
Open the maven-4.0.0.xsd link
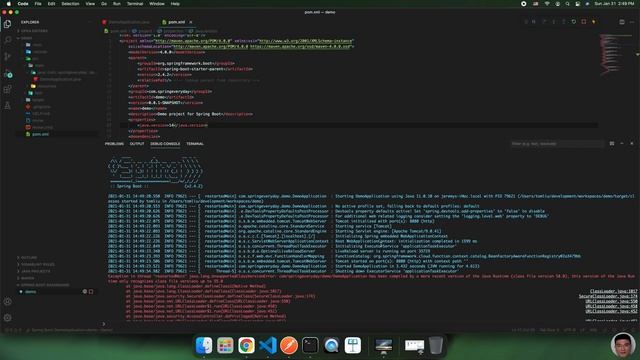coord(300,47)
